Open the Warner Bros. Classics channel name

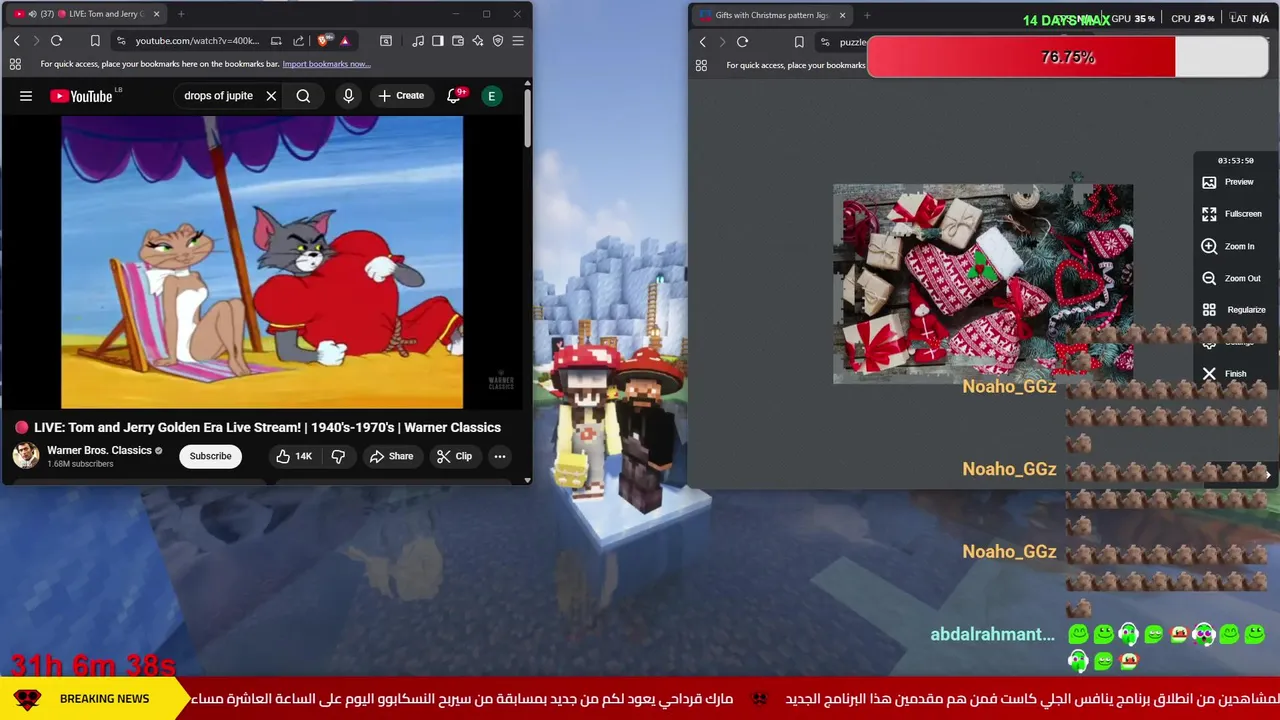coord(99,450)
